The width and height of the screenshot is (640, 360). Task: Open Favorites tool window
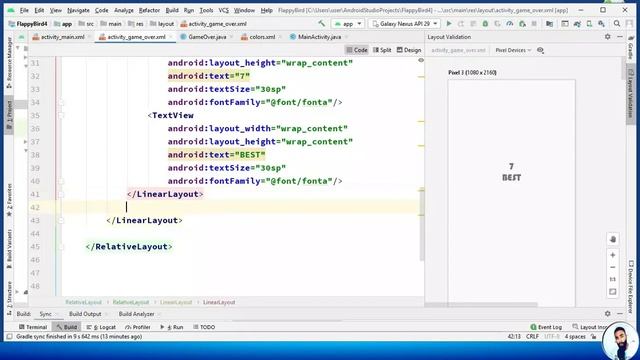[x=9, y=200]
